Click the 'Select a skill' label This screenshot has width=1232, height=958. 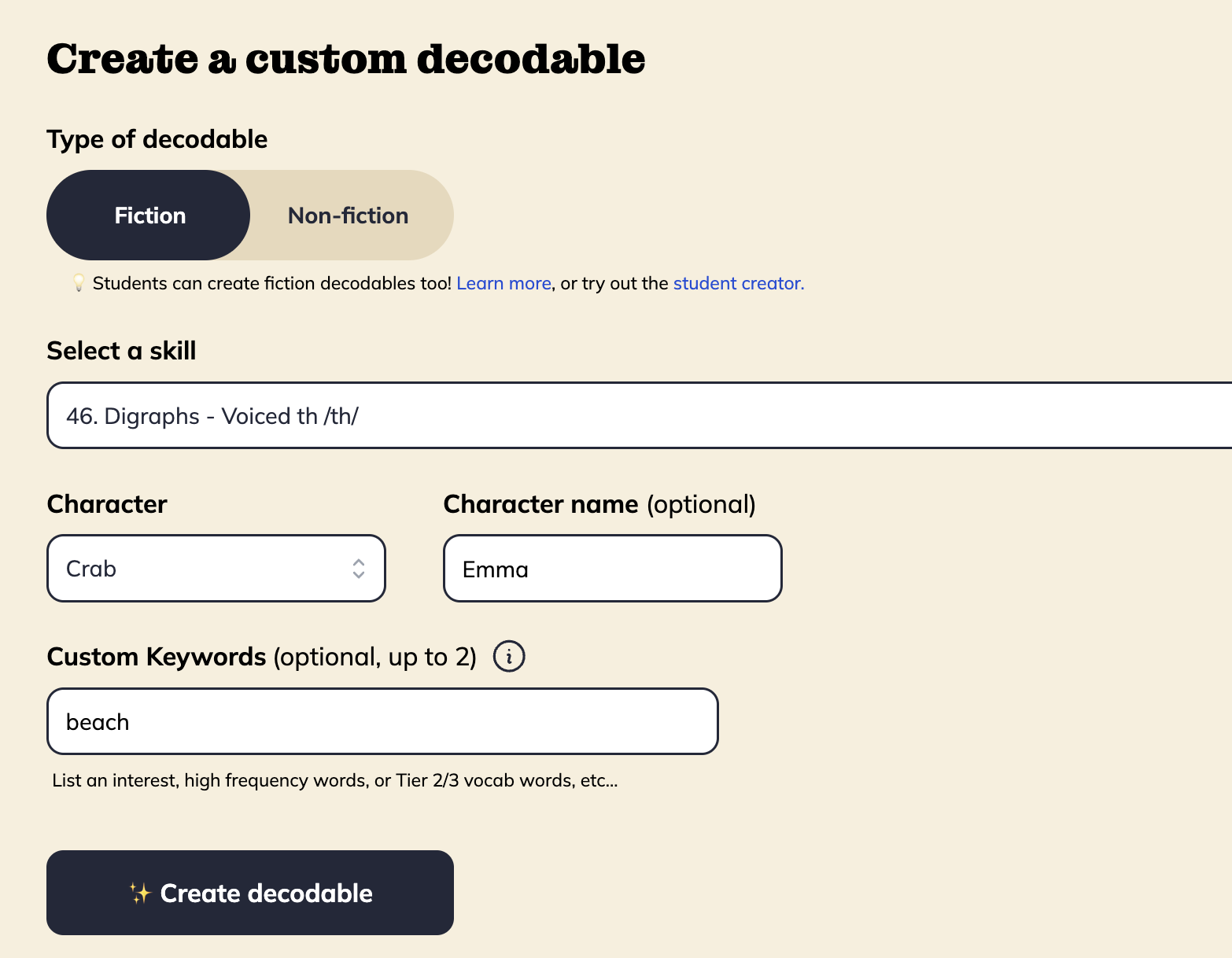point(122,351)
